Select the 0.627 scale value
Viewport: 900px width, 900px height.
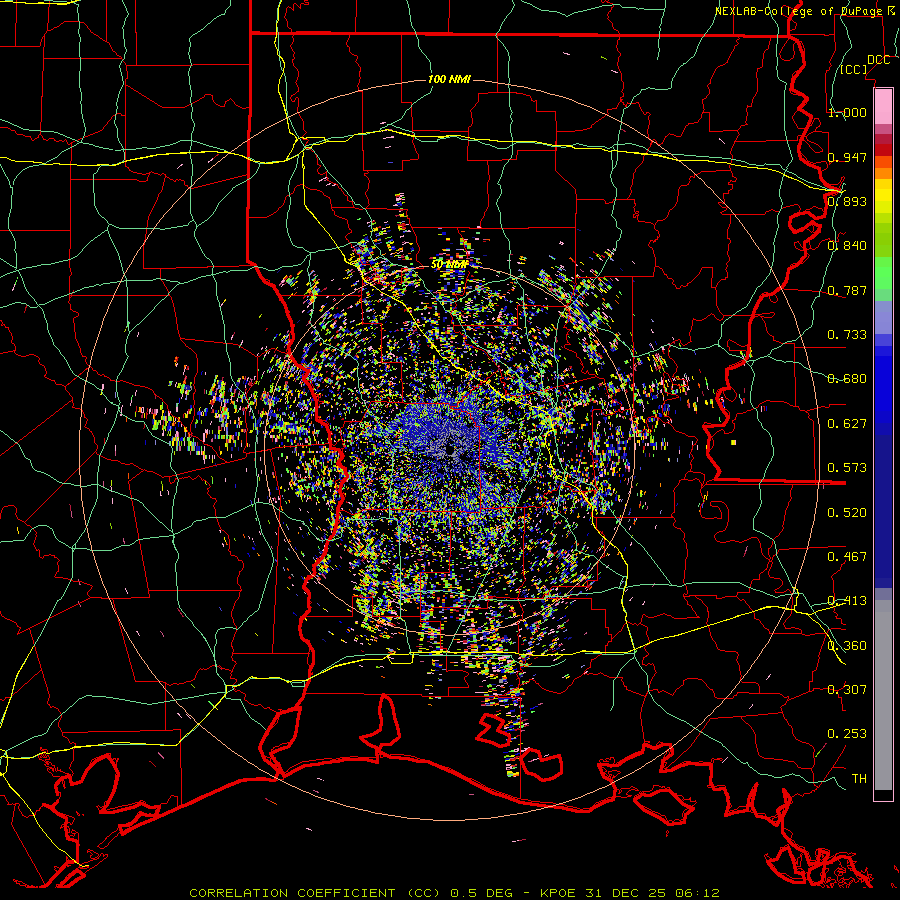click(x=847, y=424)
